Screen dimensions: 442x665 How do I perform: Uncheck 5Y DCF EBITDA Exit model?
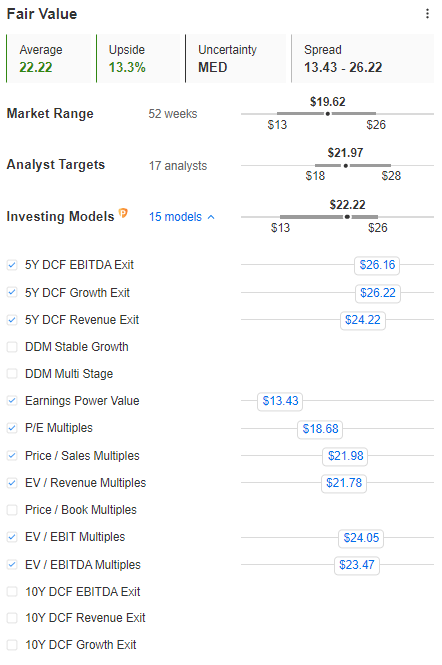12,265
